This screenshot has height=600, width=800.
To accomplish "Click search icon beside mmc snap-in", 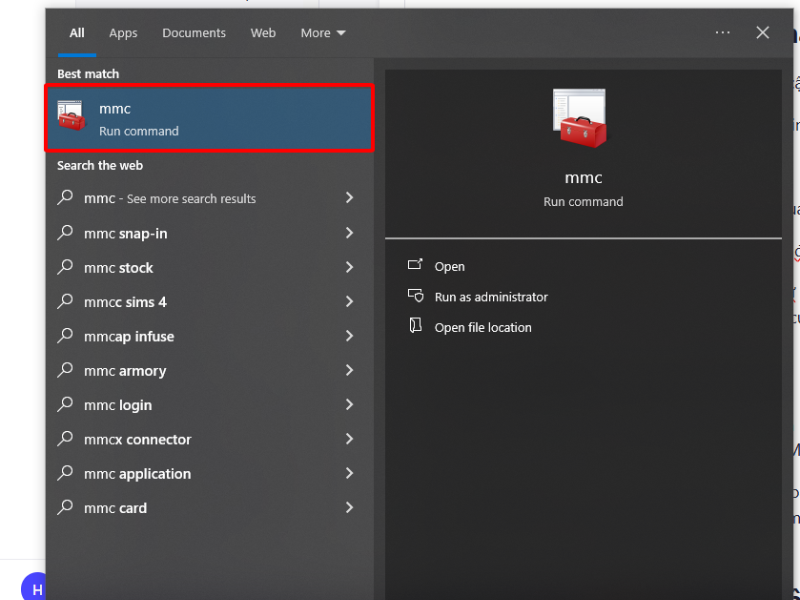I will point(65,232).
